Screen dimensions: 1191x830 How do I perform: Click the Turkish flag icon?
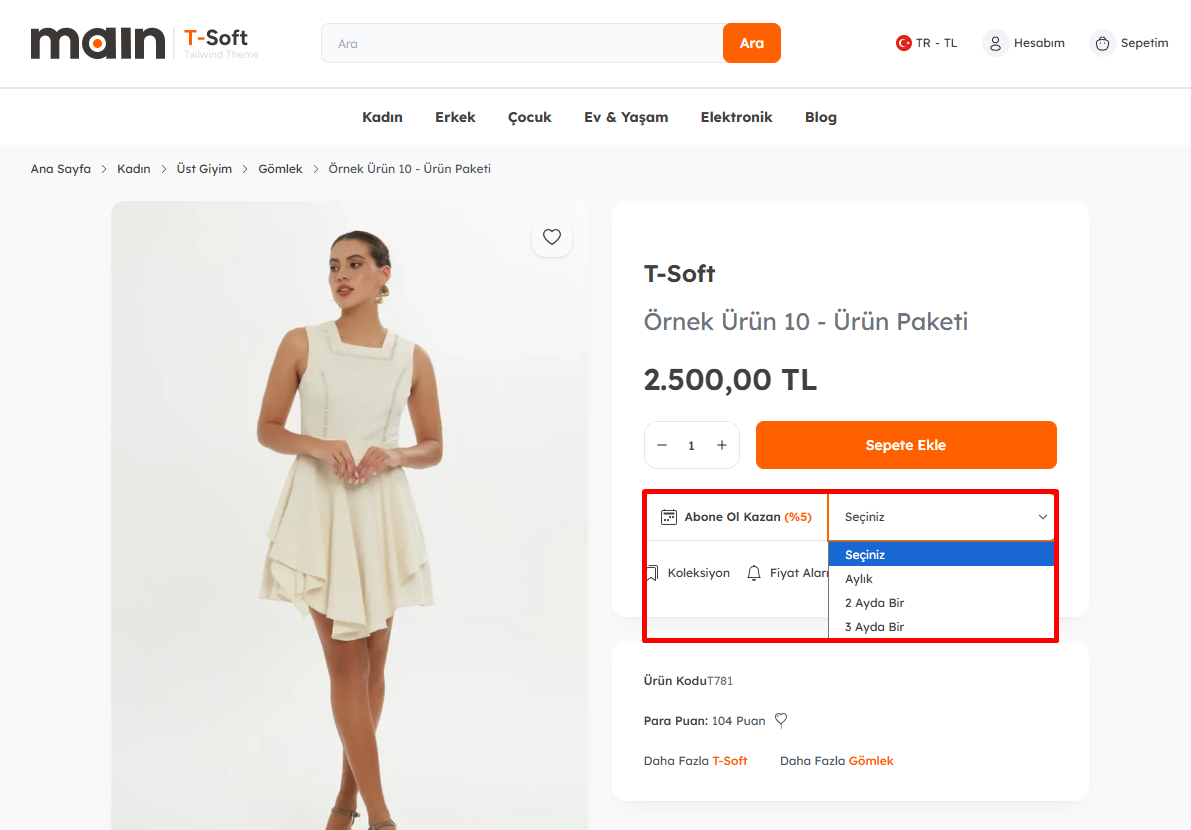[903, 43]
